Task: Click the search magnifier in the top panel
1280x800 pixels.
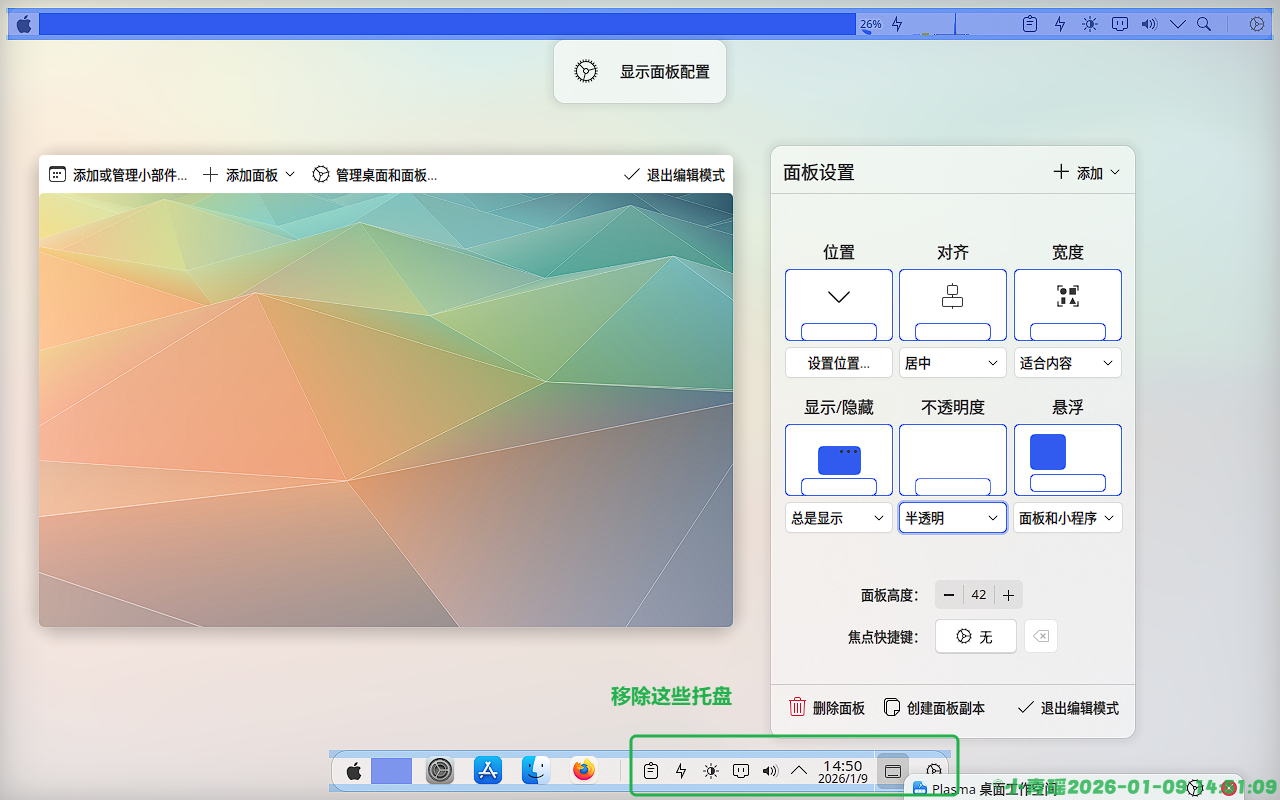Action: tap(1204, 24)
